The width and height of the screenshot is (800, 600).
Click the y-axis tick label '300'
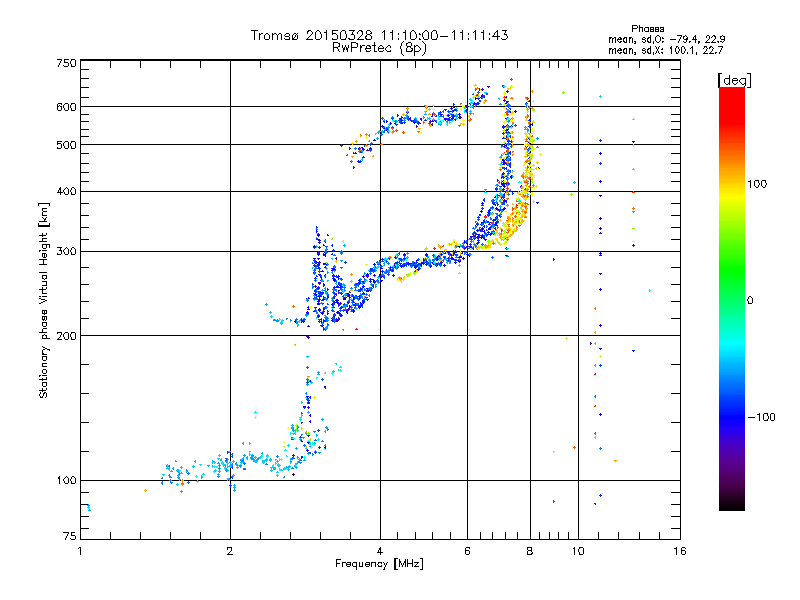coord(66,252)
